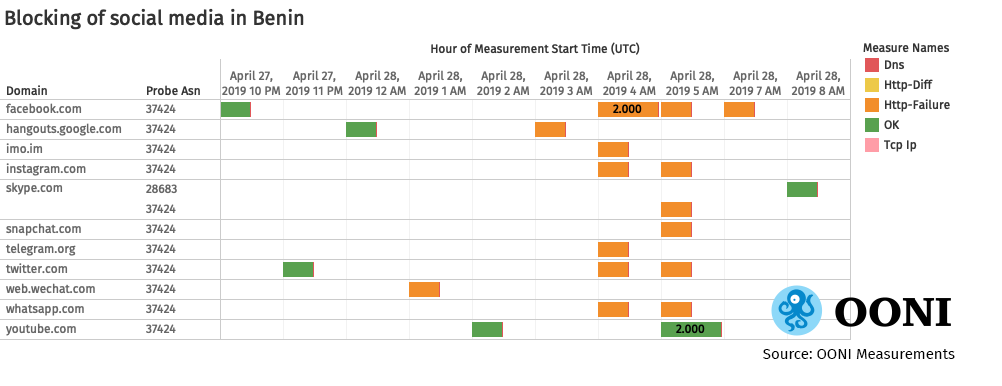The width and height of the screenshot is (1002, 386).
Task: Click the OK green legend swatch
Action: pyautogui.click(x=872, y=125)
